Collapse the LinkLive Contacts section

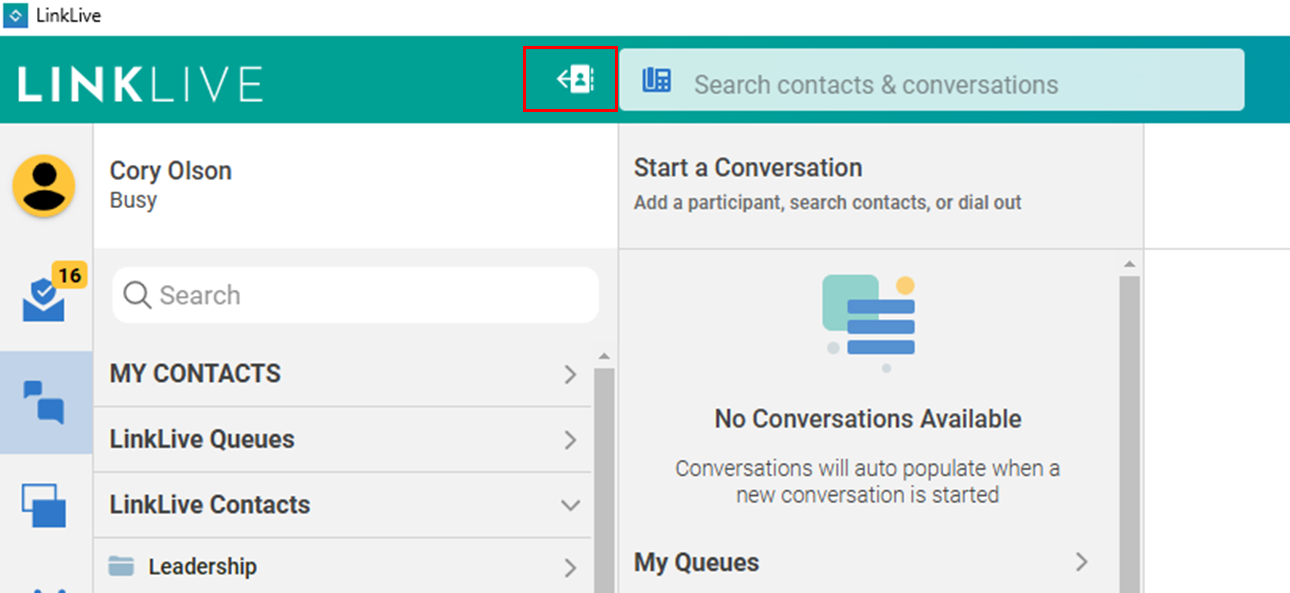[570, 505]
